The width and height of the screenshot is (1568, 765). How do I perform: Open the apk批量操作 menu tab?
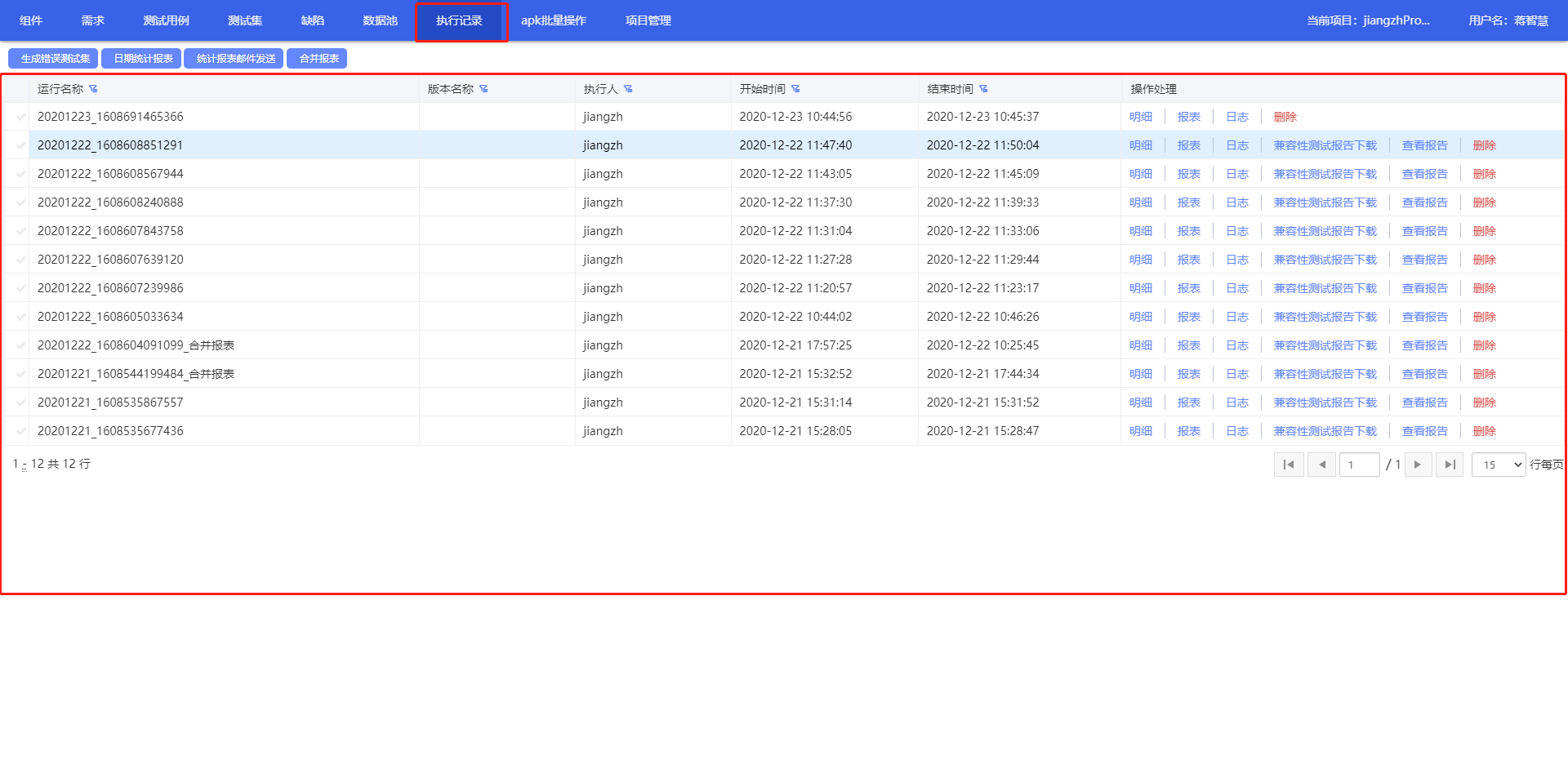point(553,20)
